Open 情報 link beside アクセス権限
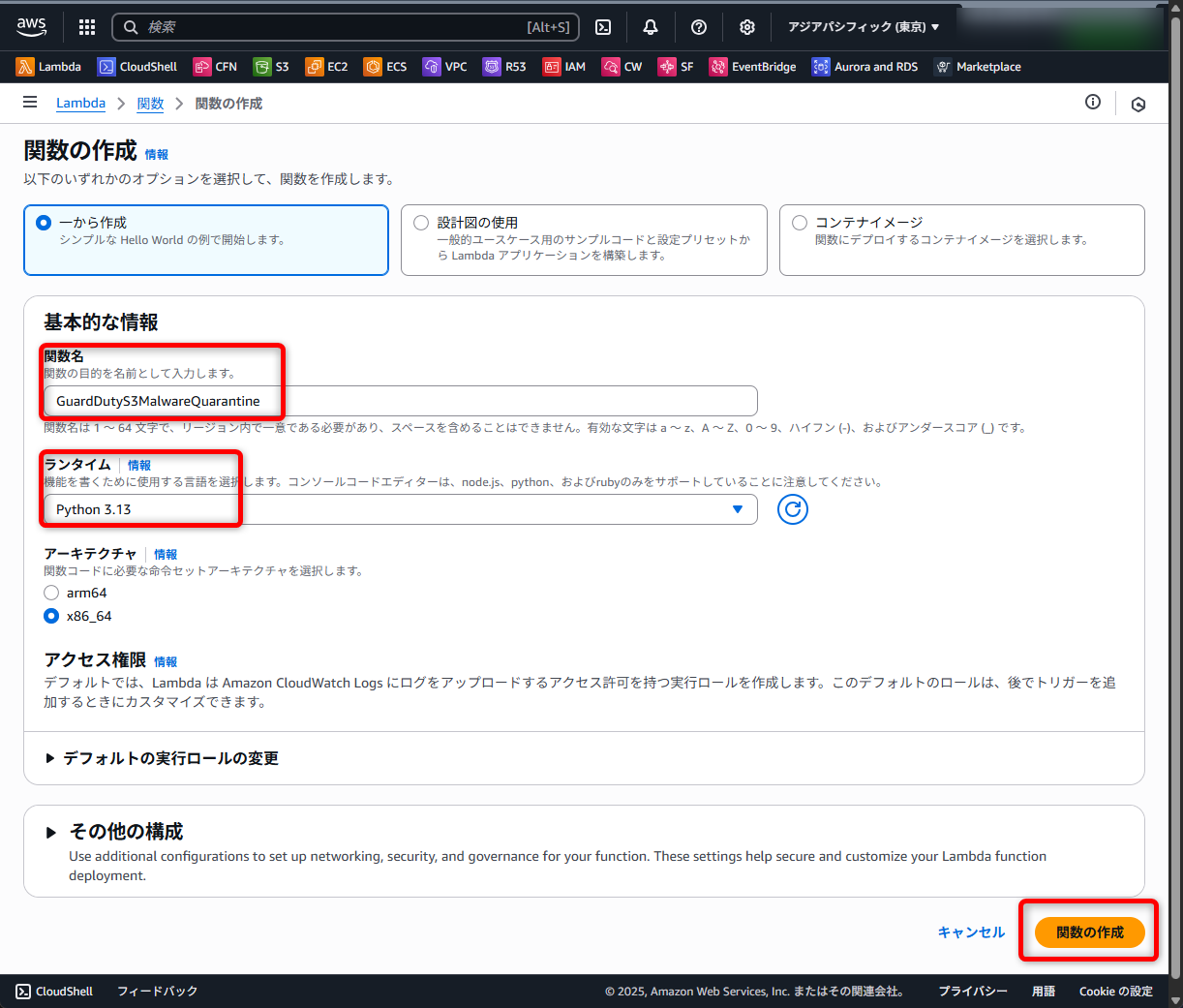The height and width of the screenshot is (1008, 1183). point(166,662)
